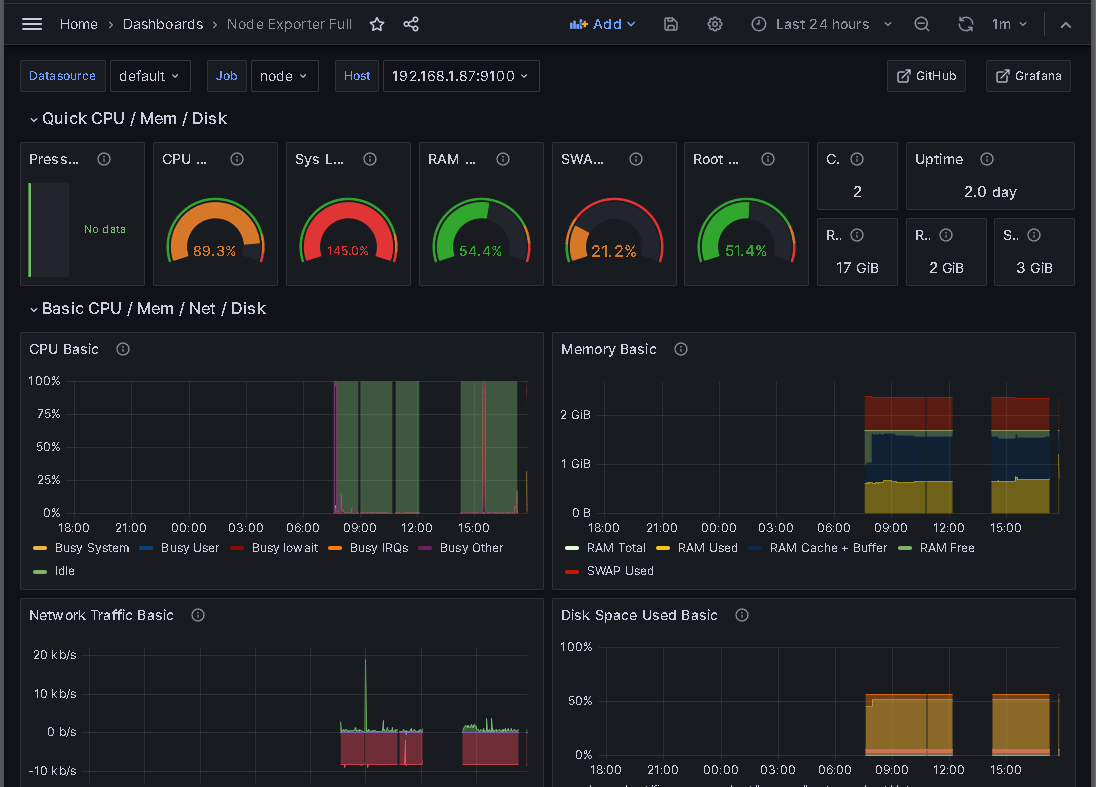Show info for Network Traffic Basic panel
The height and width of the screenshot is (787, 1096).
coord(199,615)
